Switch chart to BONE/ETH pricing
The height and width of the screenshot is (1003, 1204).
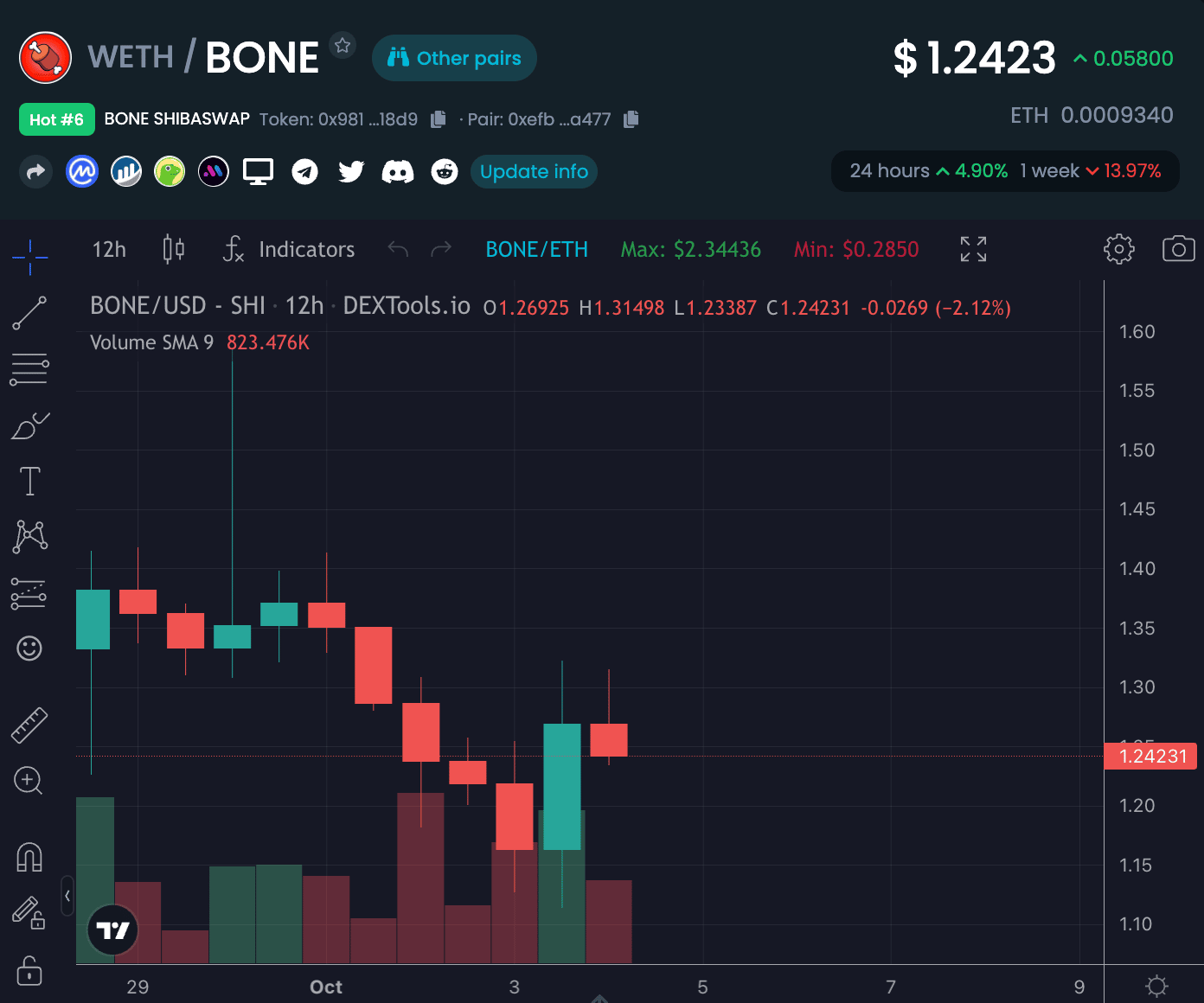(x=537, y=250)
